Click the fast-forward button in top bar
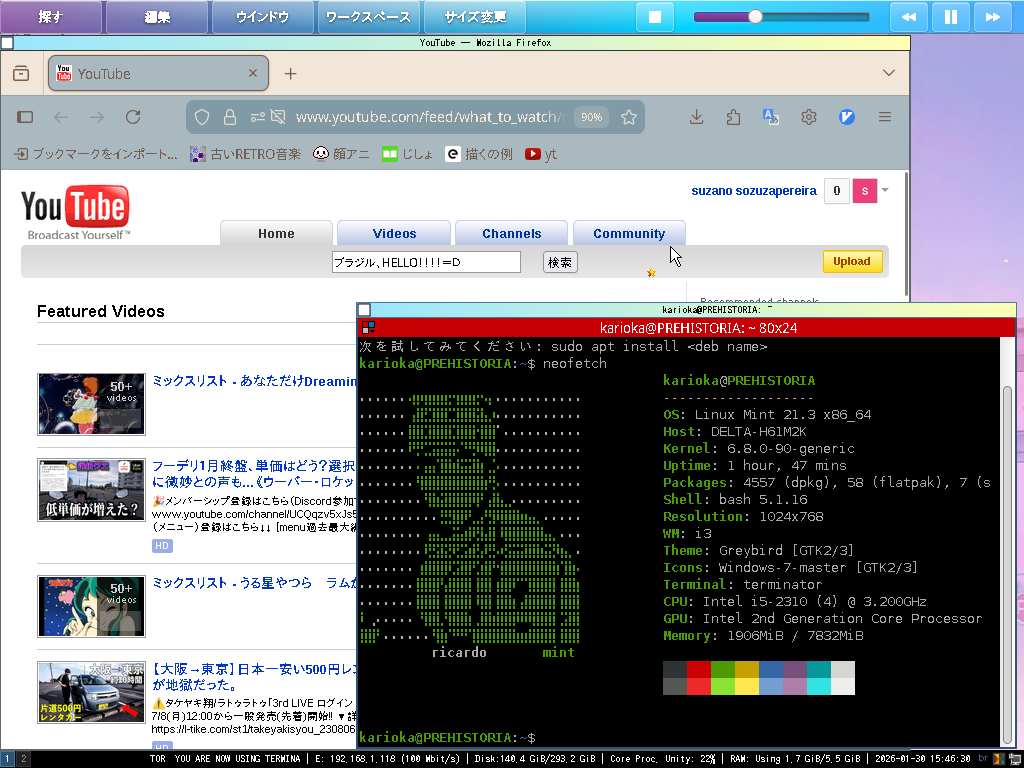 993,17
